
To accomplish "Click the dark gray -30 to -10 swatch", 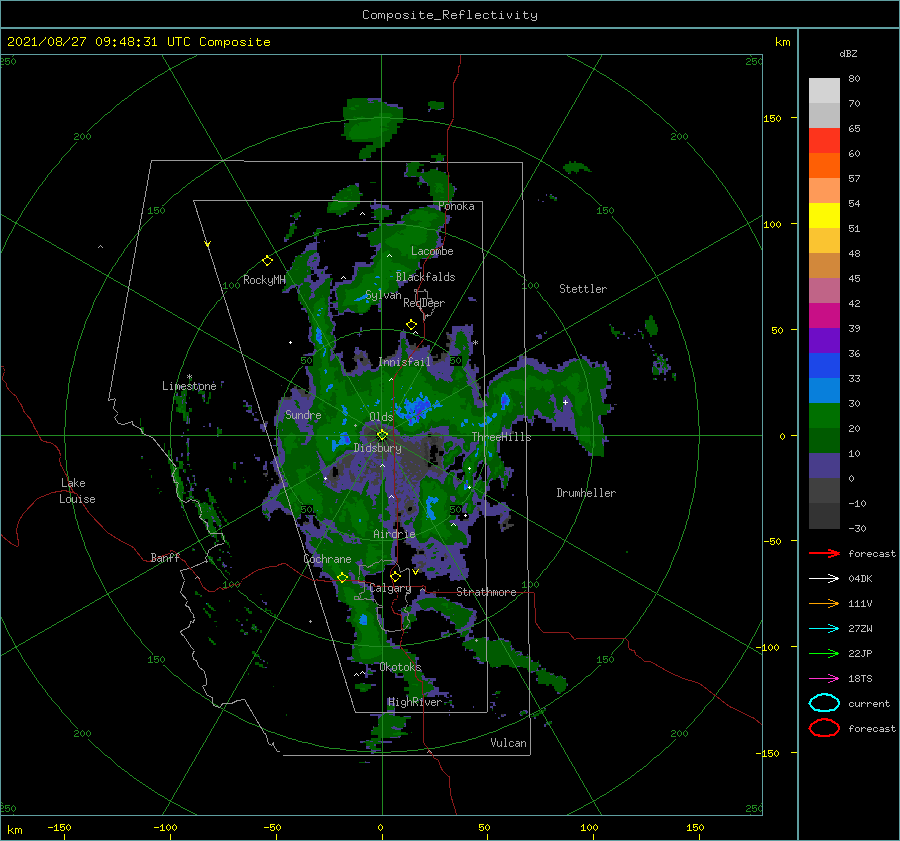I will tap(824, 516).
